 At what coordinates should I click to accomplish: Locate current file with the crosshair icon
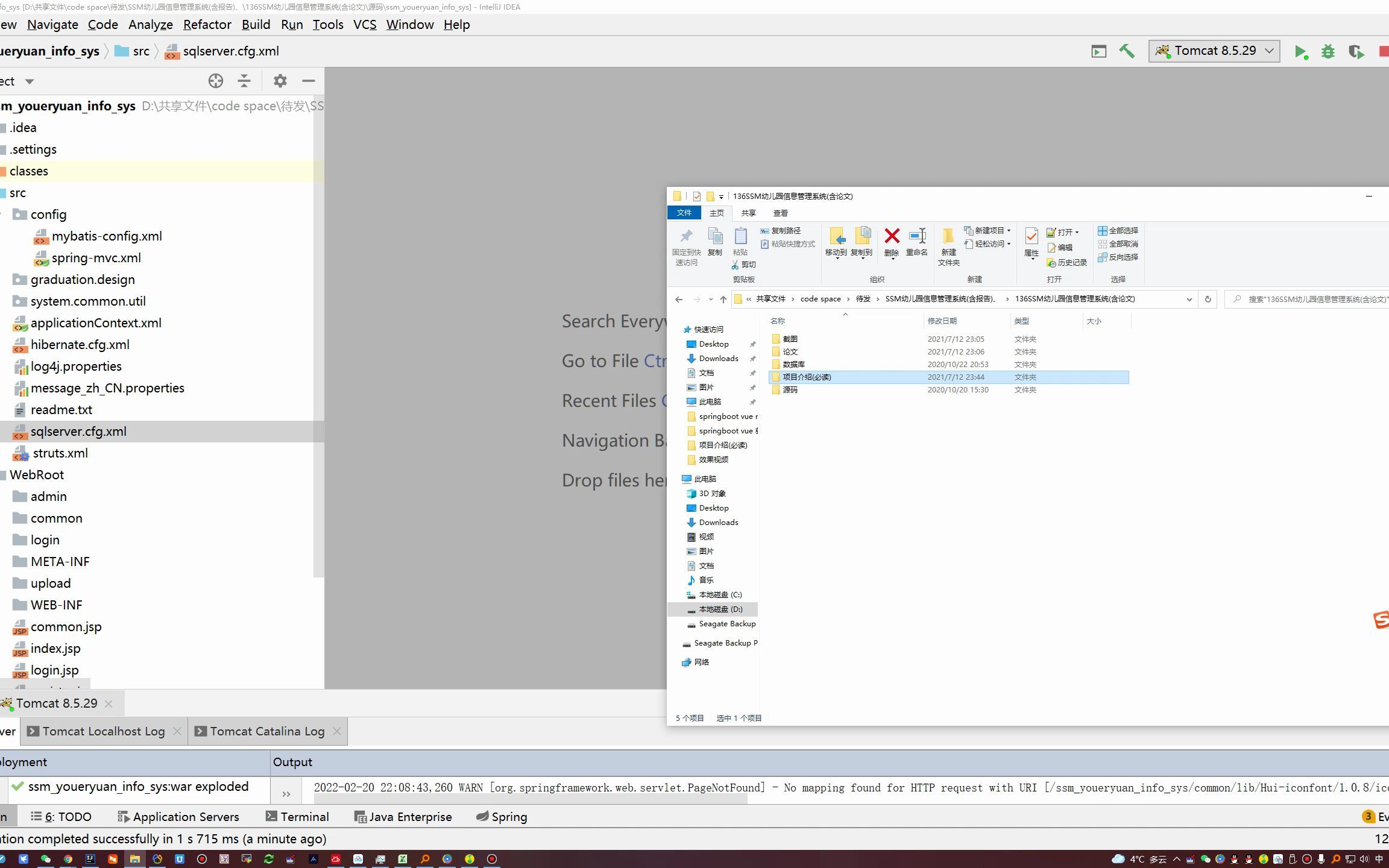click(215, 81)
